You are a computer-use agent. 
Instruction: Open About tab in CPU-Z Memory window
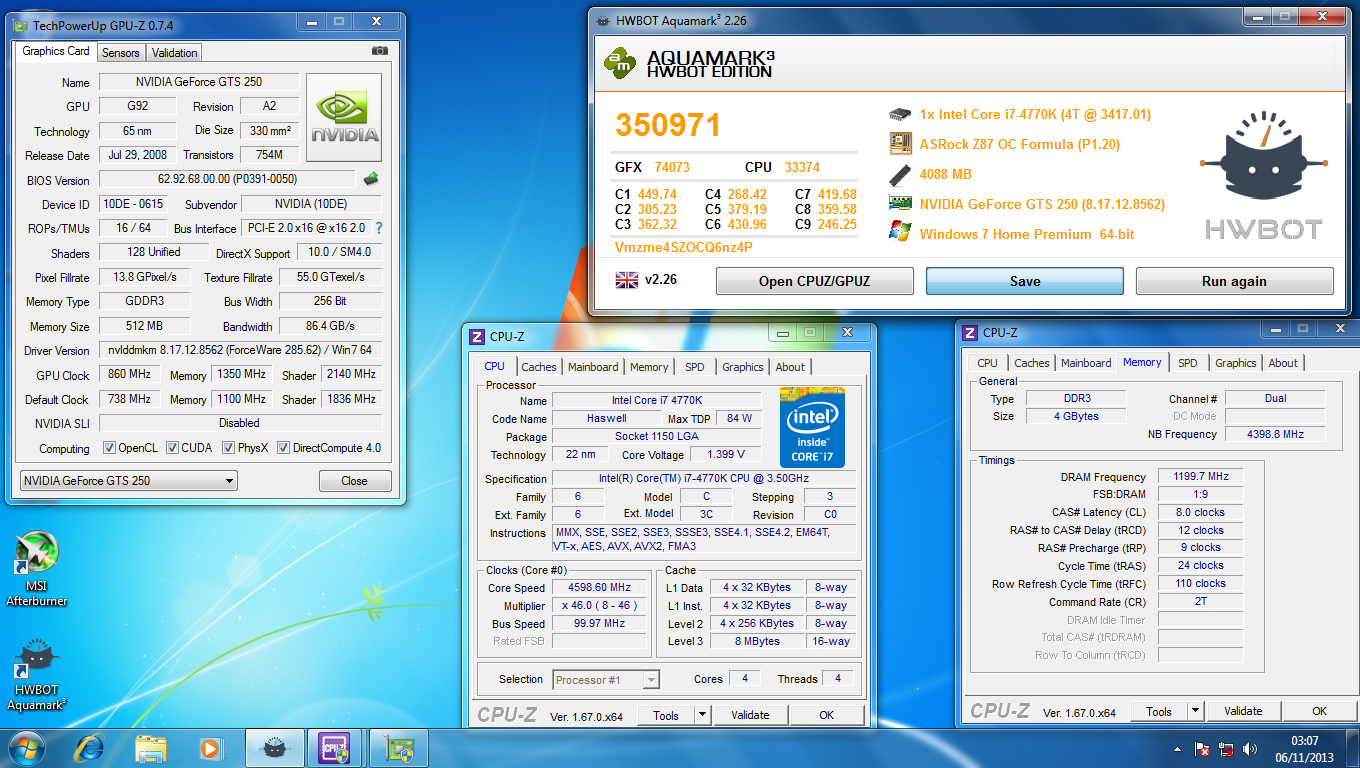(x=1283, y=363)
